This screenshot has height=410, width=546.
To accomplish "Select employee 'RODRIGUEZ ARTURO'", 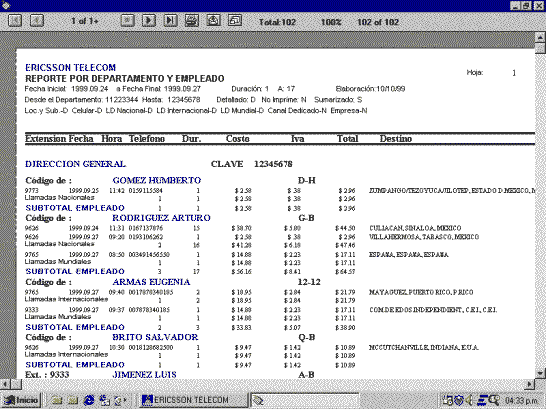I will (161, 218).
